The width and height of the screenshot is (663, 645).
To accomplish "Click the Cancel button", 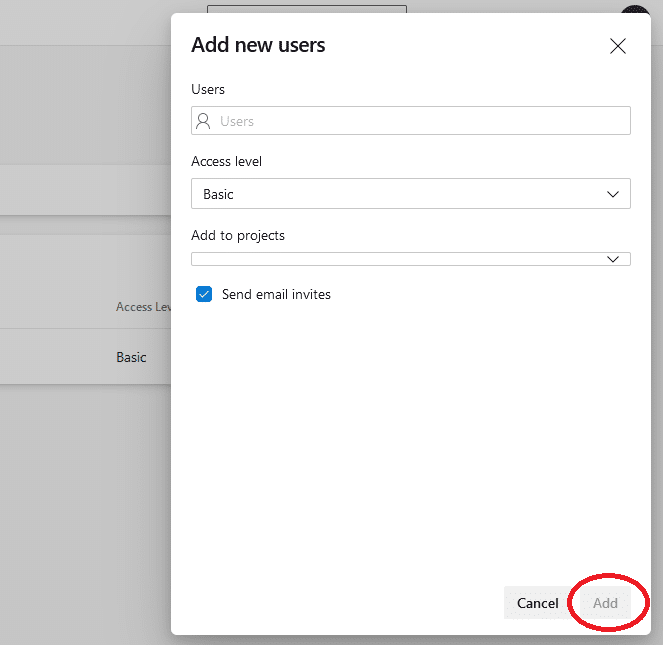I will coord(537,603).
